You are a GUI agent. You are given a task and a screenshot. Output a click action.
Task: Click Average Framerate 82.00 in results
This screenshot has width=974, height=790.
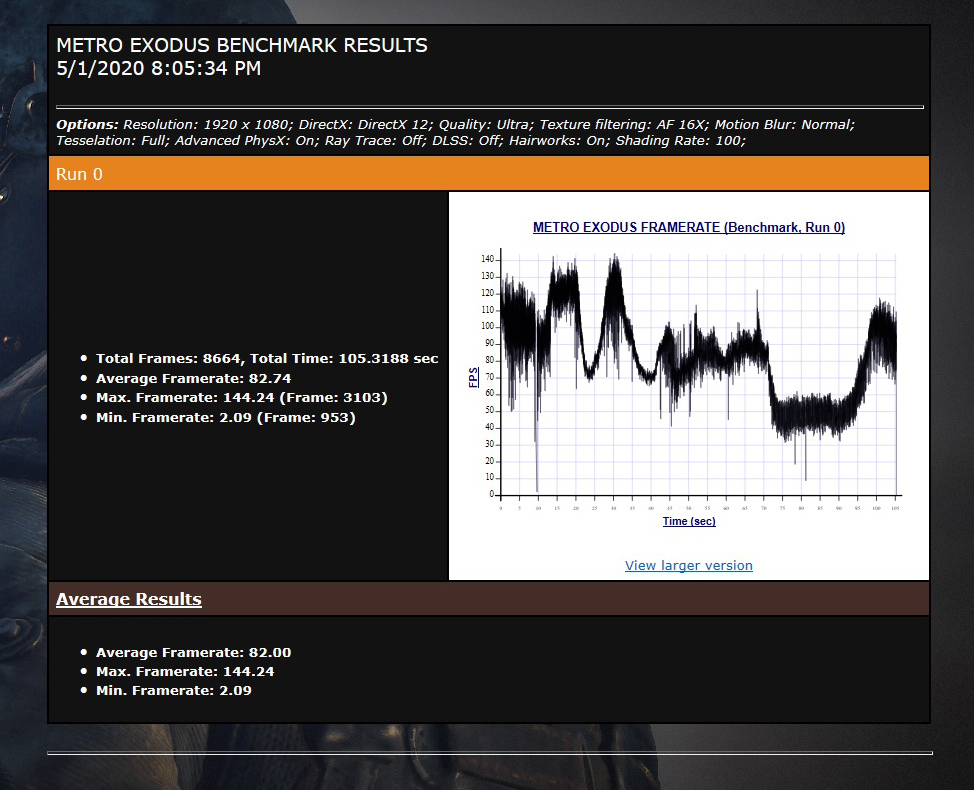pos(193,652)
